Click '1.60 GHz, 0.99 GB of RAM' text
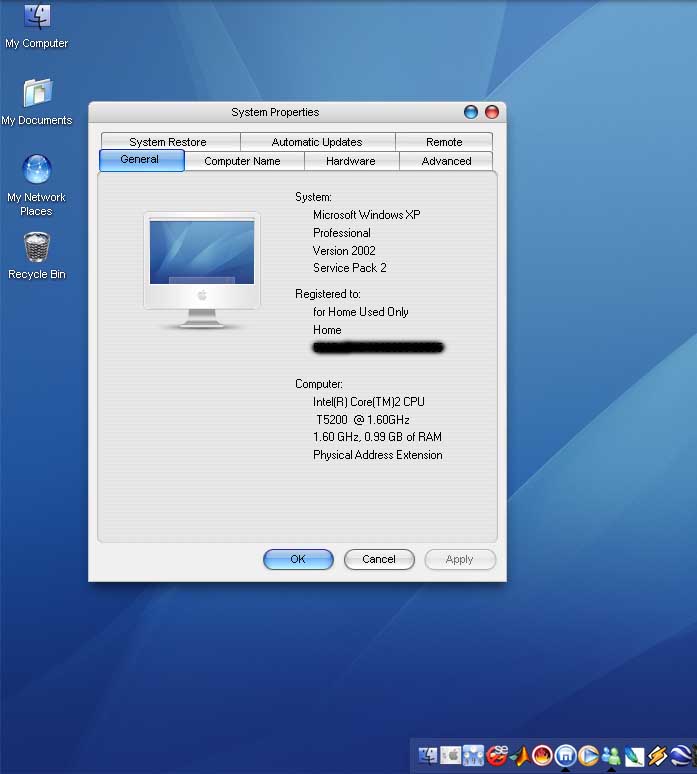 378,437
